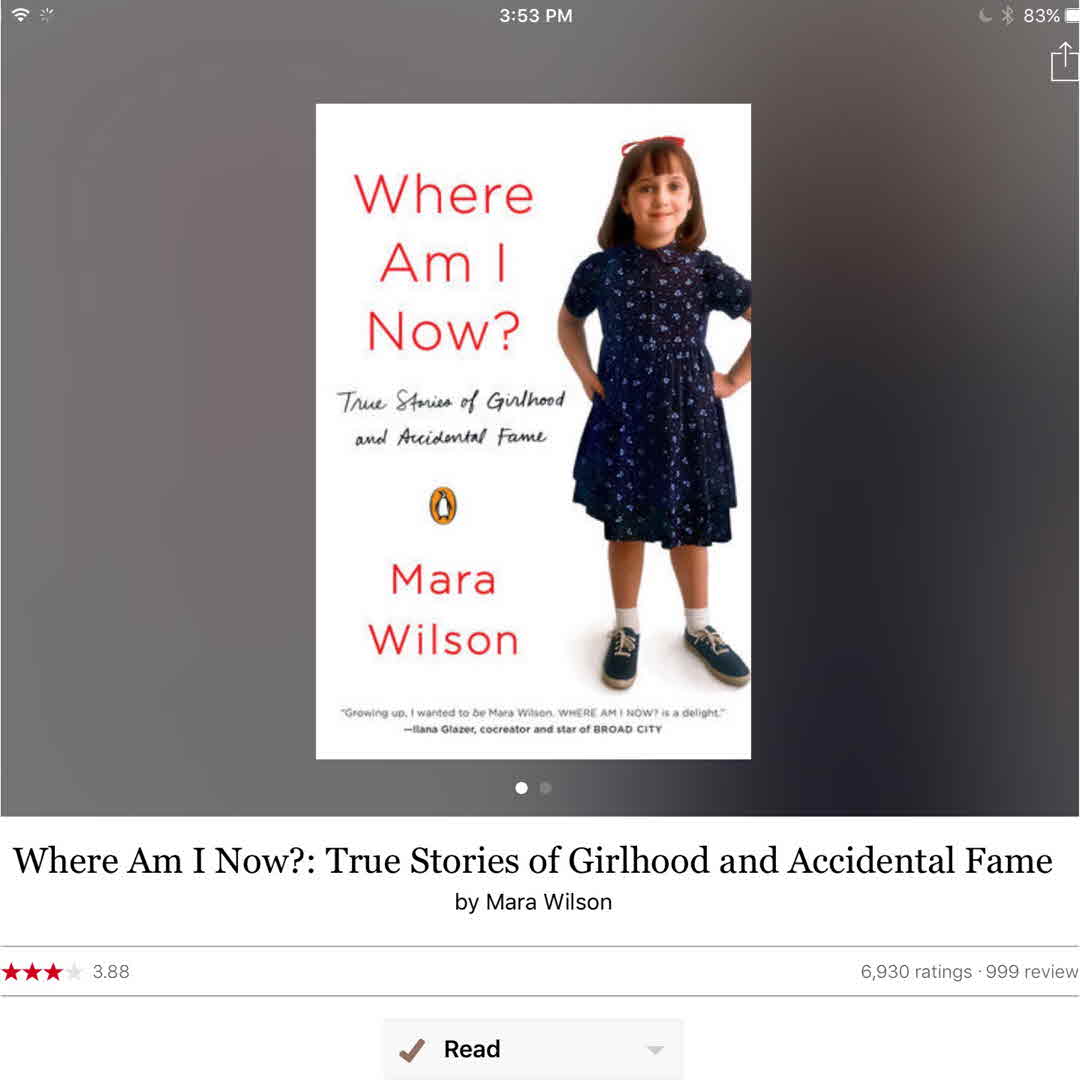Tap the Penguin publisher logo on cover
1080x1080 pixels.
coord(443,506)
